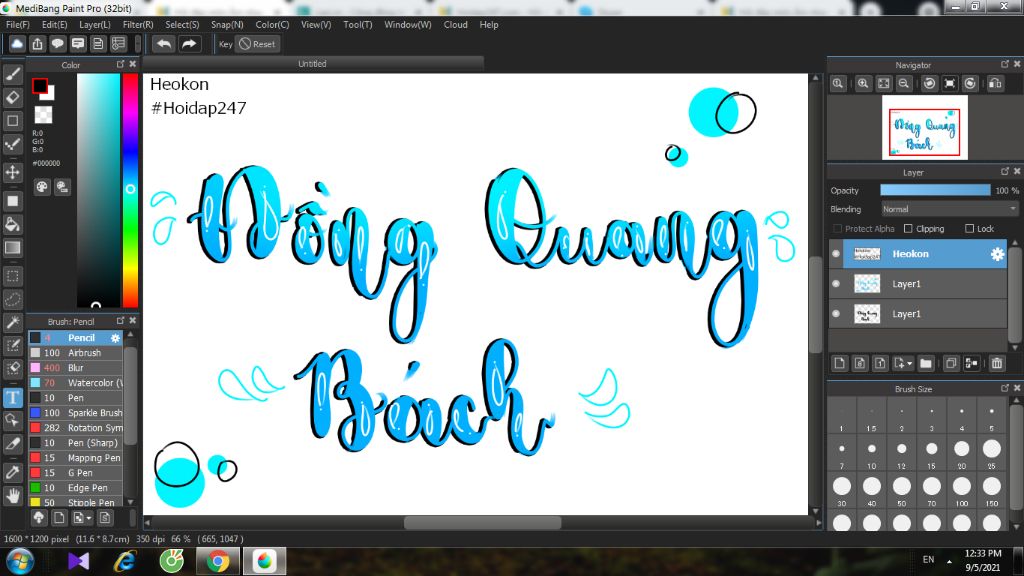Select the Operation tool

(x=12, y=421)
